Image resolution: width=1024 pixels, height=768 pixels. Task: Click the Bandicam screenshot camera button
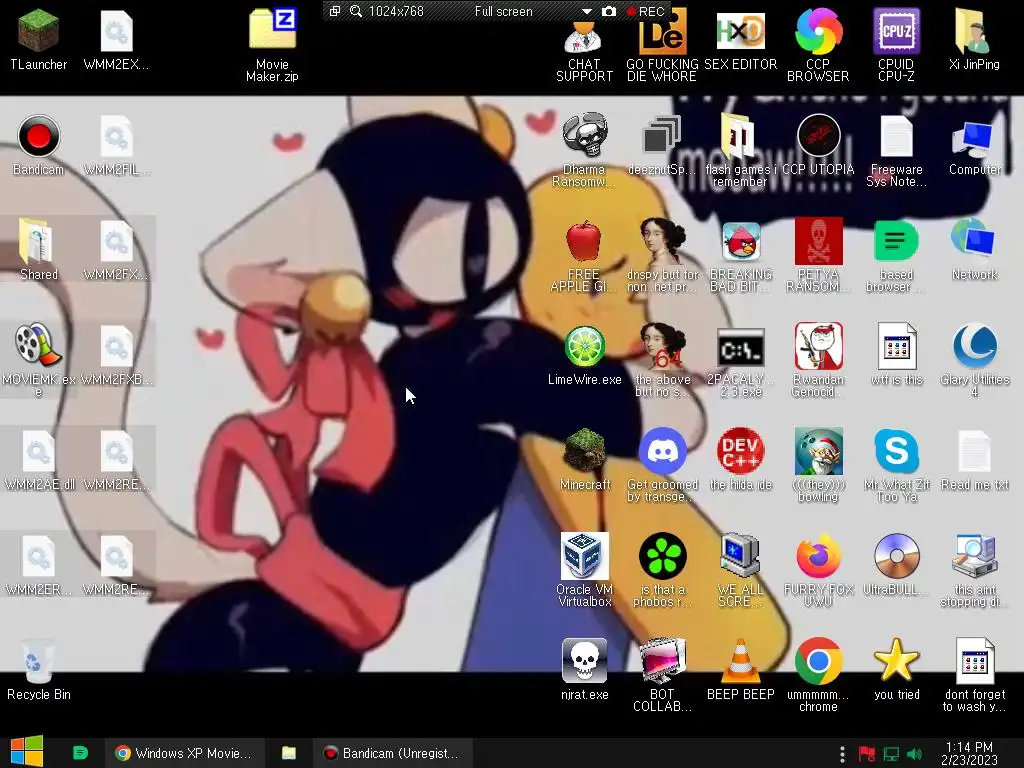(609, 11)
